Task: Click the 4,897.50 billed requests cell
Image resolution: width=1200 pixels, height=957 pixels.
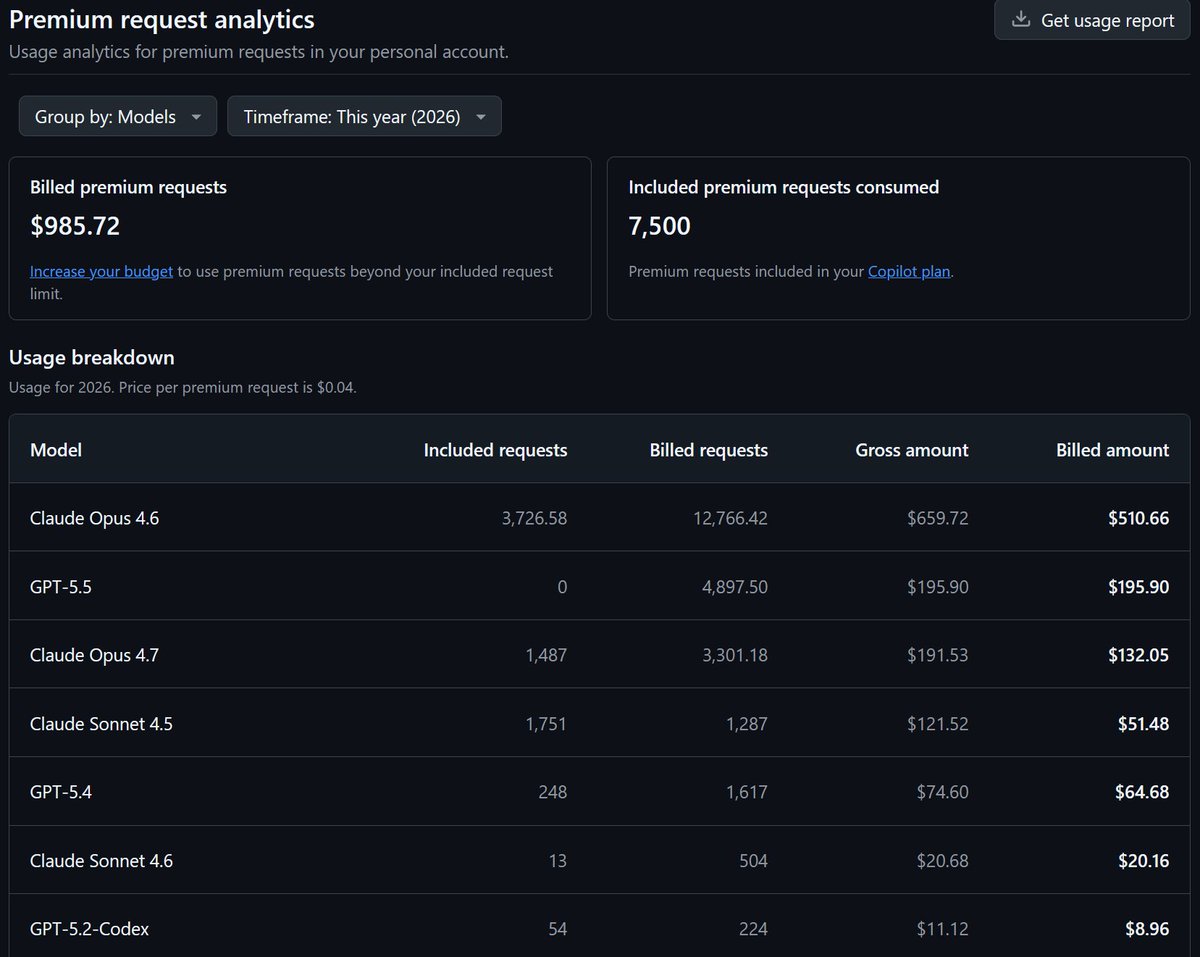Action: [x=735, y=587]
